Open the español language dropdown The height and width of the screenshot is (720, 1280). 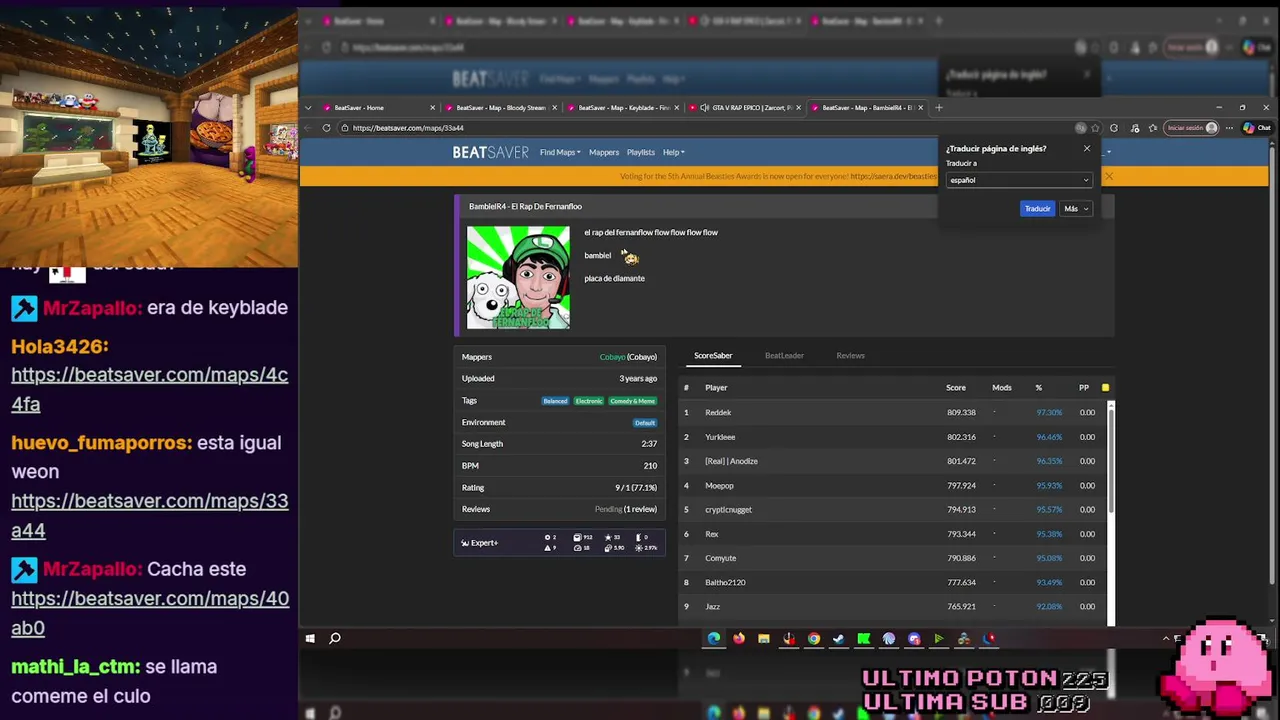pyautogui.click(x=1018, y=180)
